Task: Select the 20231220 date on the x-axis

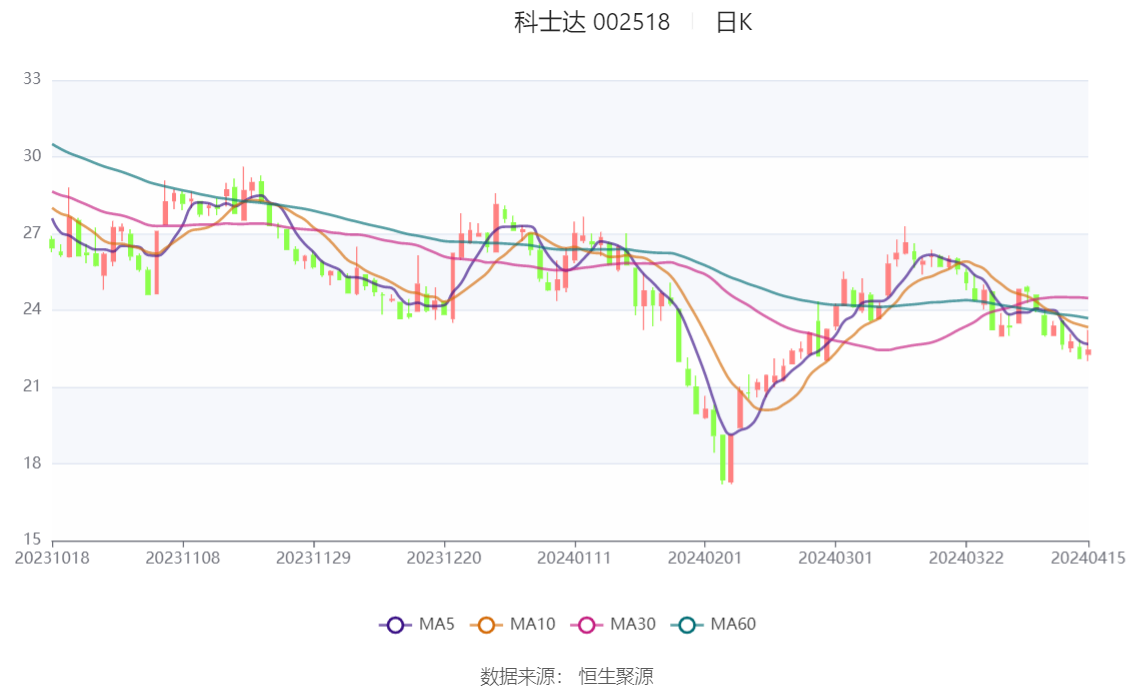Action: coord(444,558)
